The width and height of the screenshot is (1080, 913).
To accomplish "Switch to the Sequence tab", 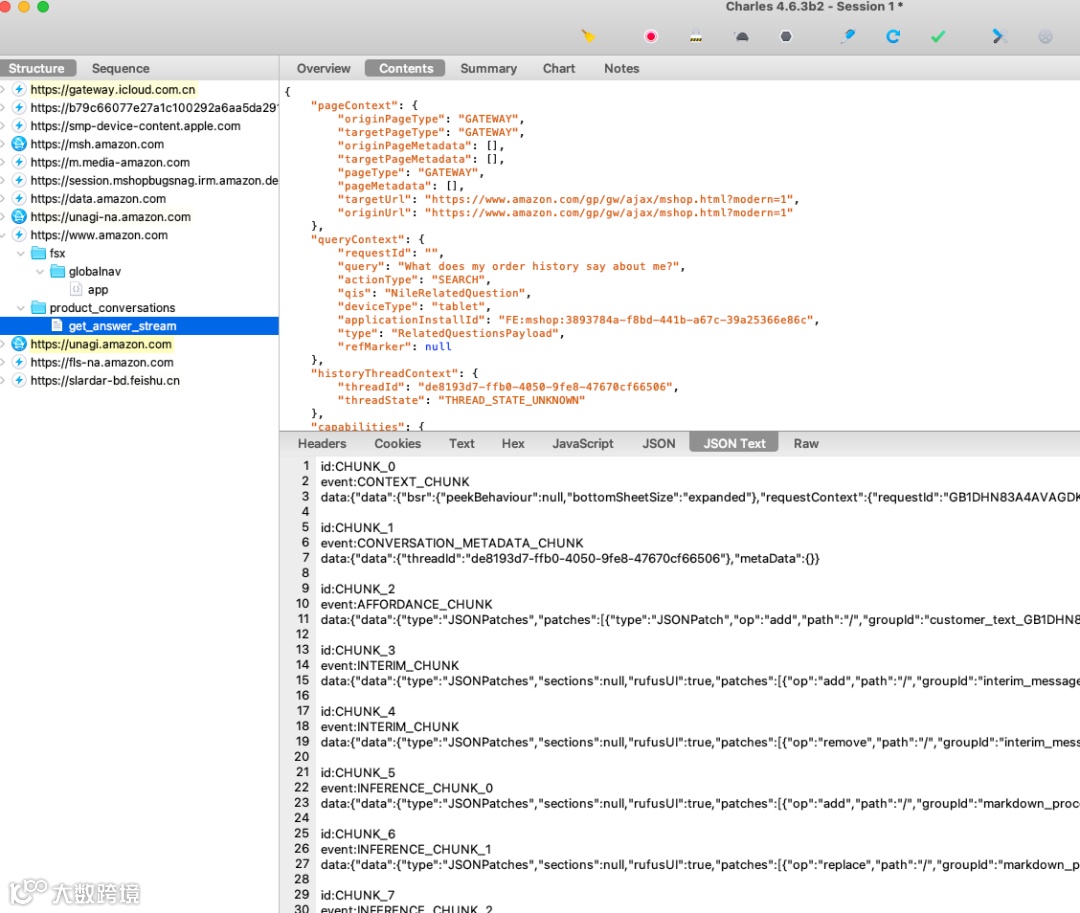I will coord(120,68).
